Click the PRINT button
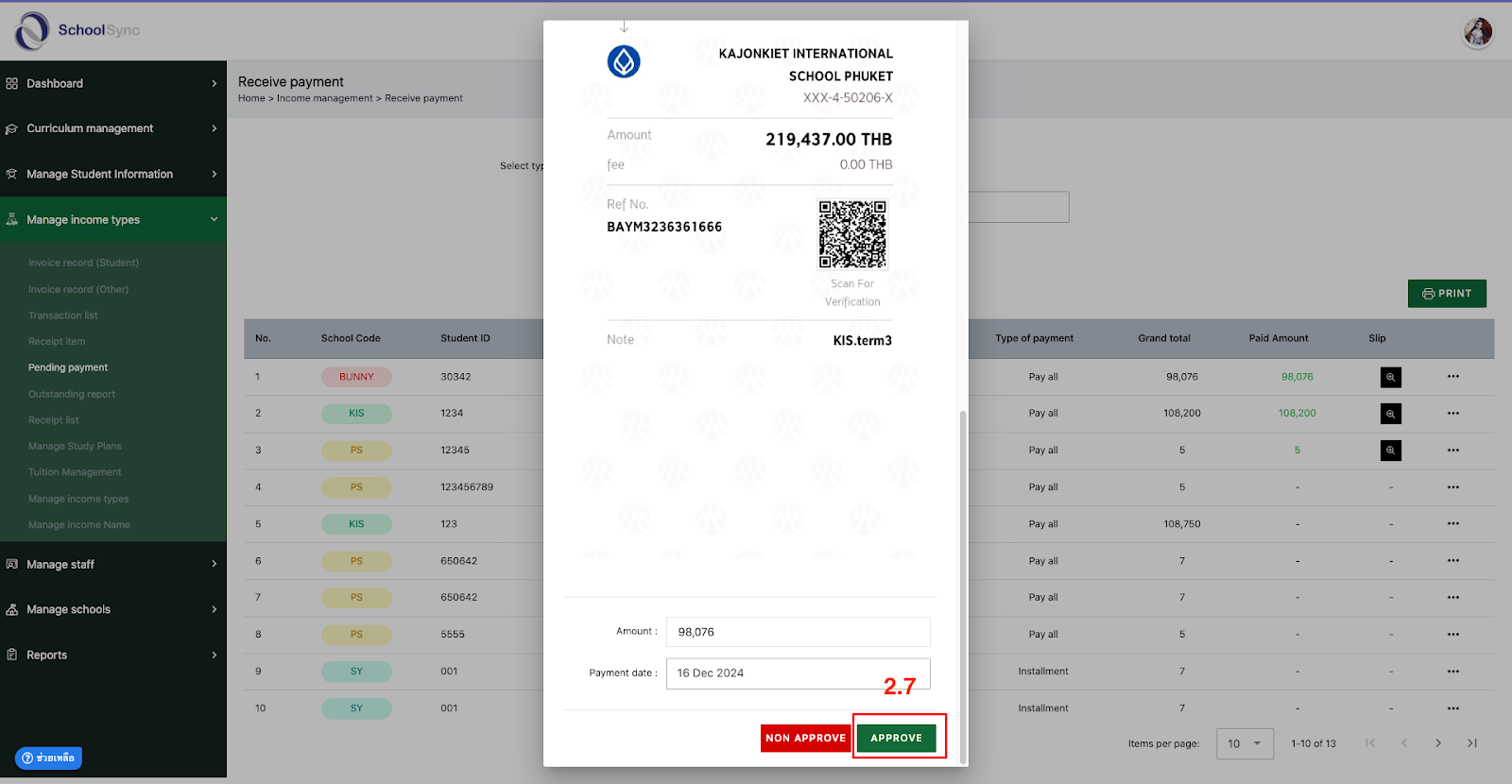 click(x=1447, y=294)
